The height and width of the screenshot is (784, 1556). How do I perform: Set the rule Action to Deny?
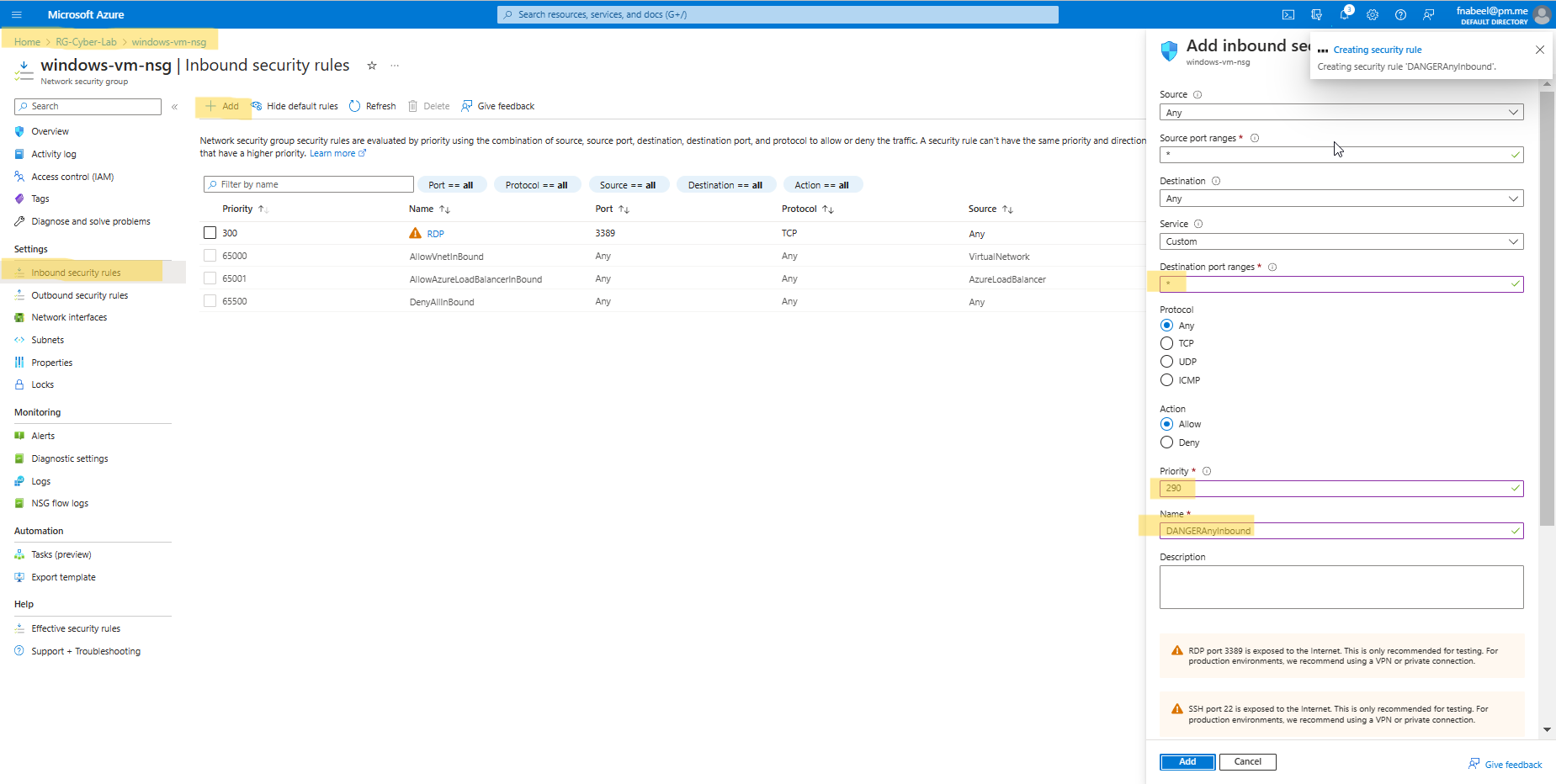pos(1166,442)
